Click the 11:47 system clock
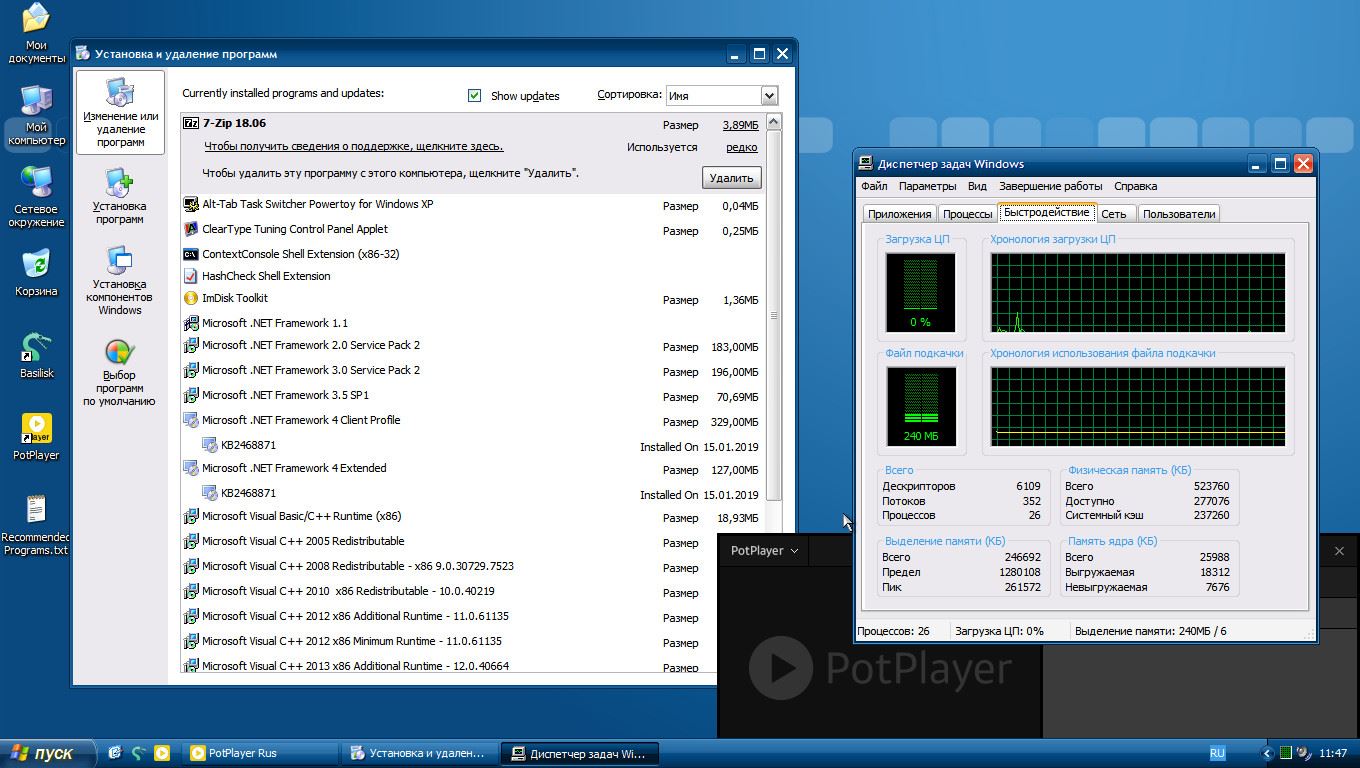Viewport: 1360px width, 768px height. [x=1334, y=753]
